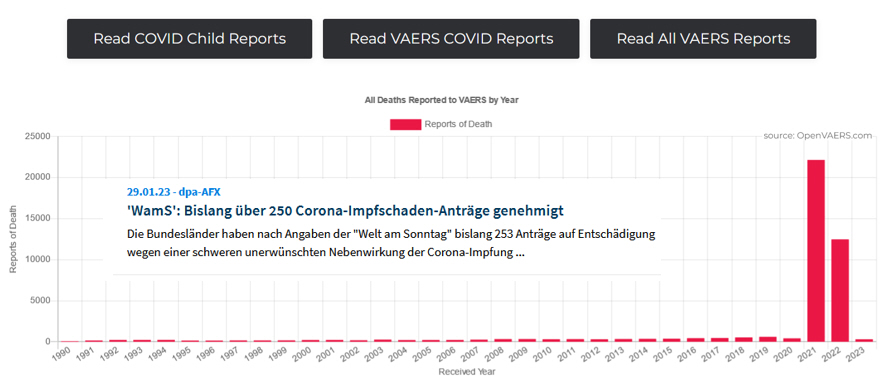This screenshot has width=887, height=377.
Task: Select the 2021 death reports bar
Action: tap(816, 251)
